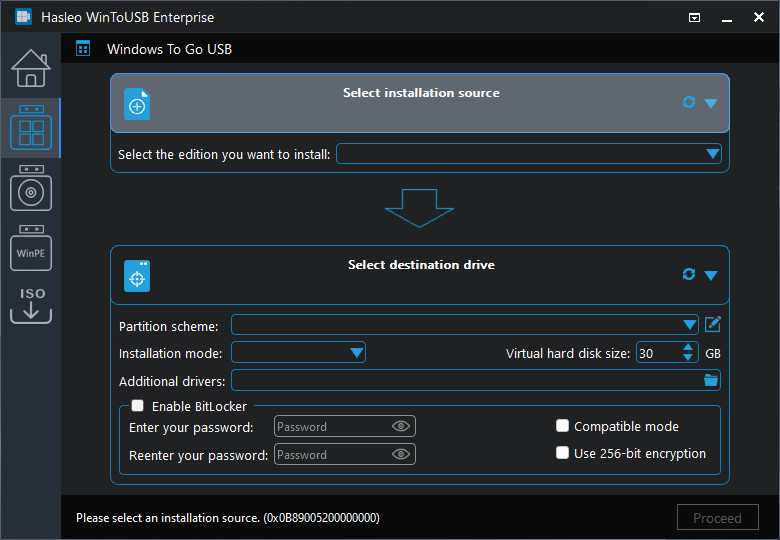Viewport: 780px width, 540px height.
Task: Select the Windows To Go USB sidebar icon
Action: [x=31, y=128]
